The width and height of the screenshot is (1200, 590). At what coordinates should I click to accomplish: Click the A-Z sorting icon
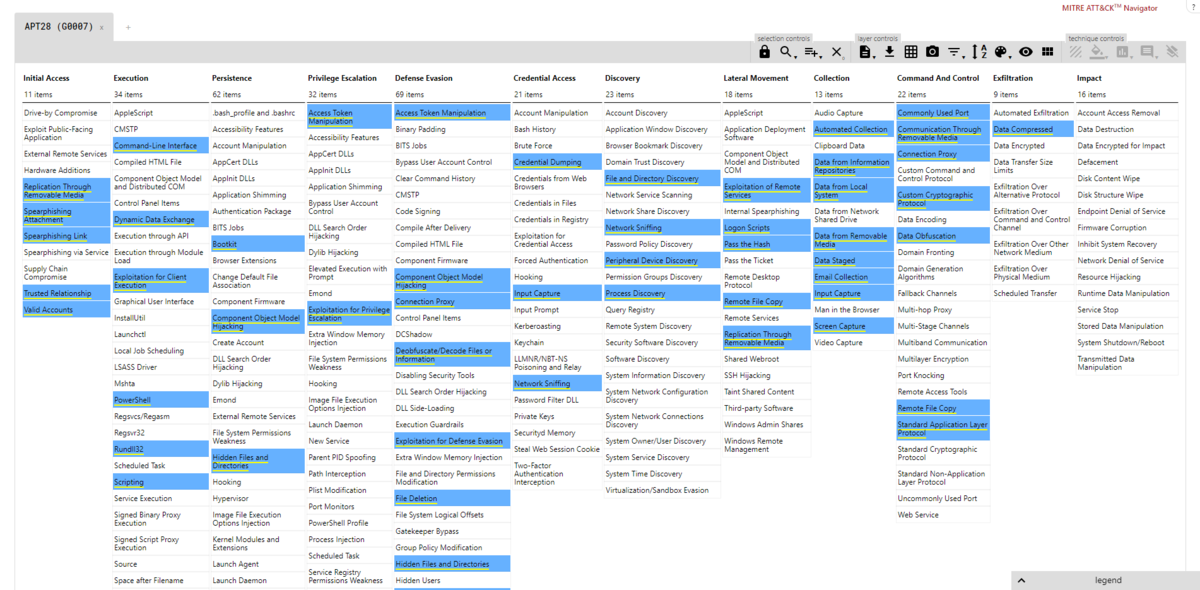(x=980, y=52)
